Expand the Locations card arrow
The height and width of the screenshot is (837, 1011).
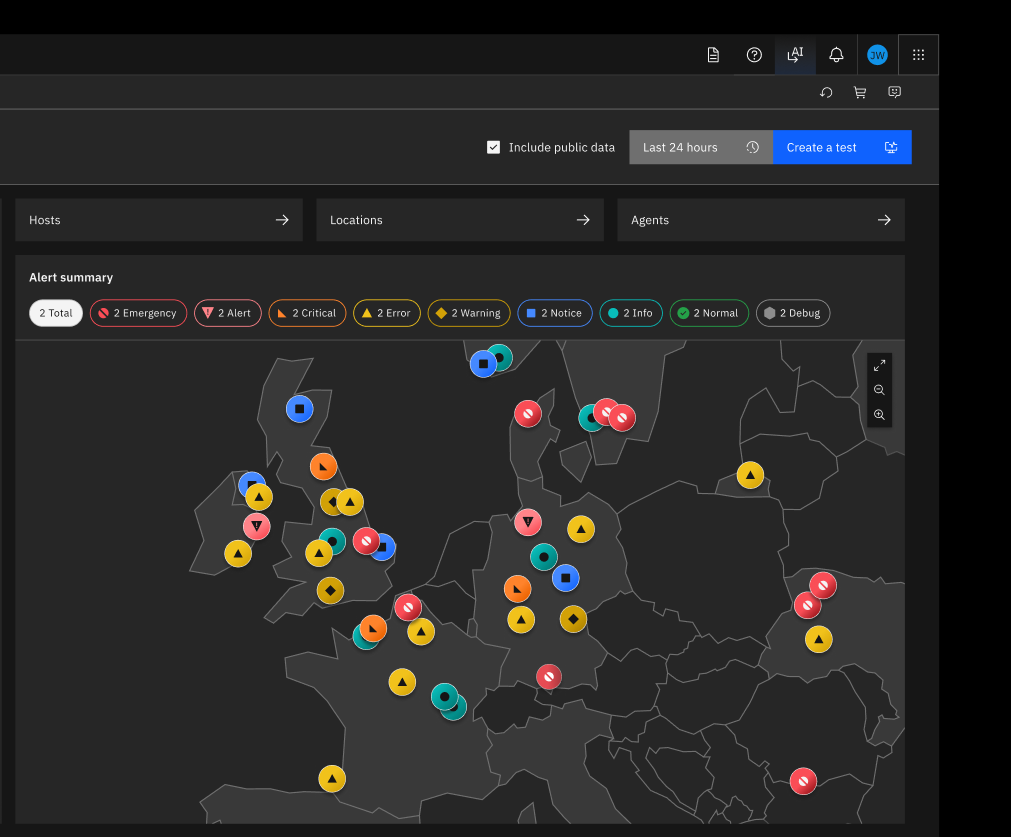pos(583,220)
